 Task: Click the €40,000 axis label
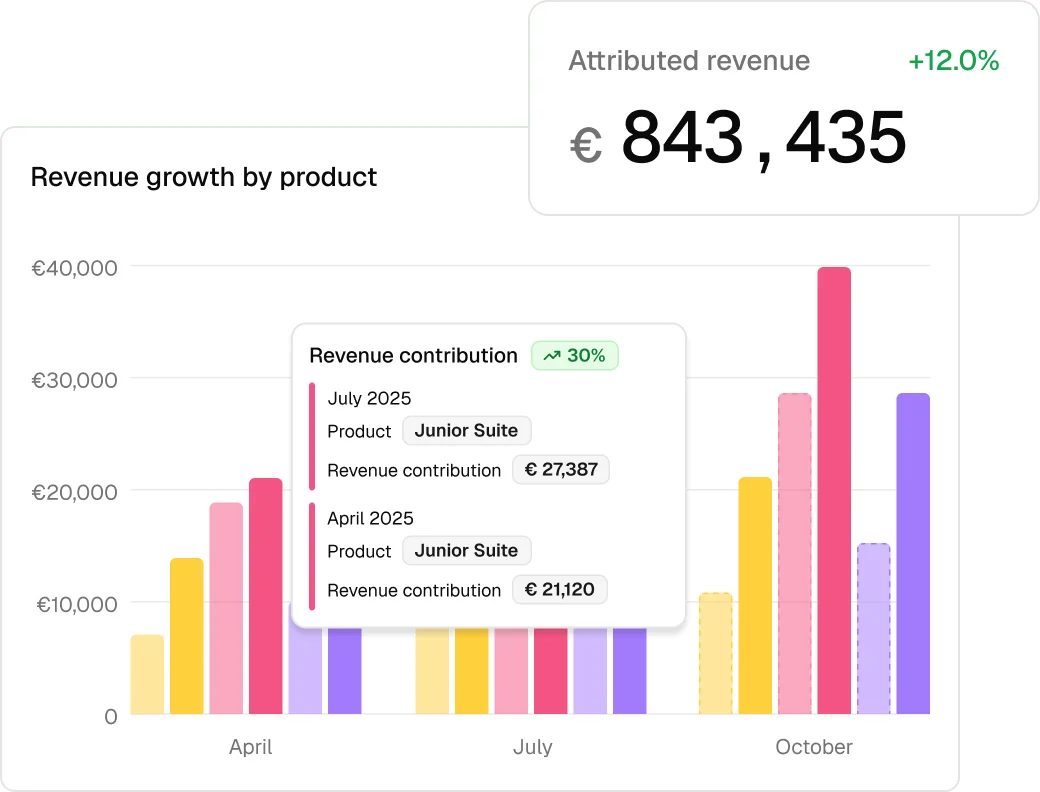coord(74,268)
